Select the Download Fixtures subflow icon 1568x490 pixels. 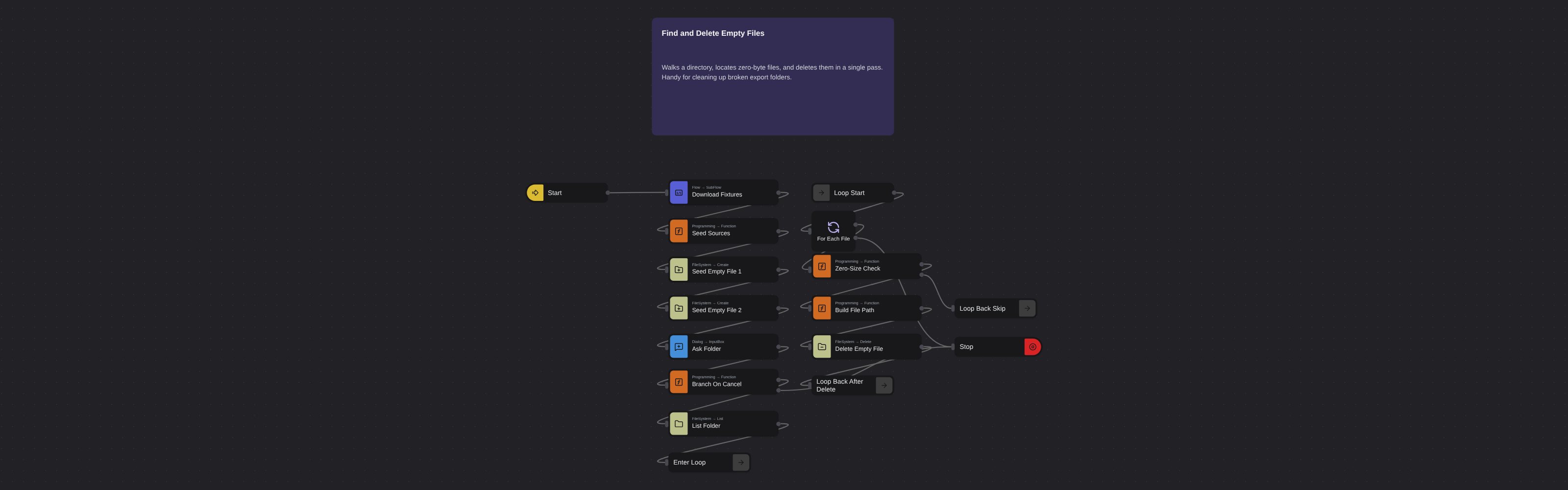click(679, 193)
